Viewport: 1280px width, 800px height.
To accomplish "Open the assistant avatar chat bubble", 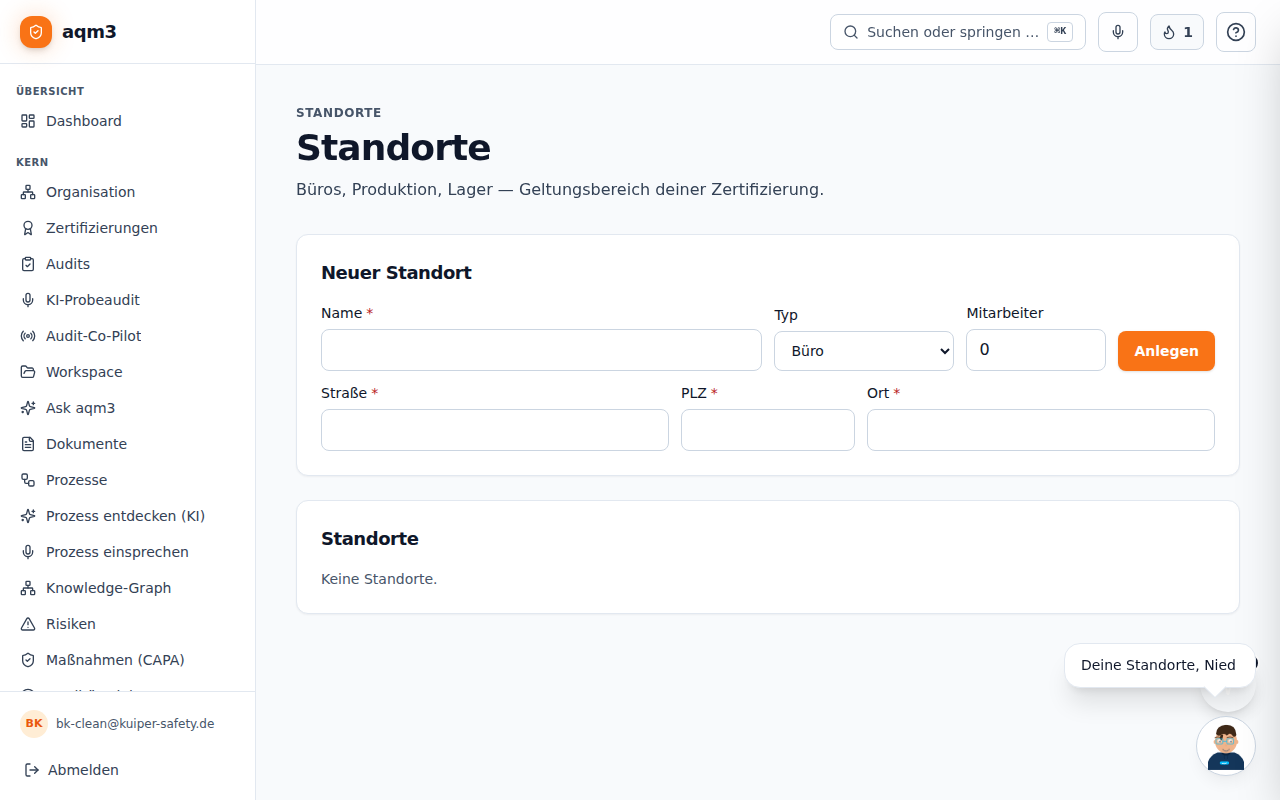I will [1226, 746].
